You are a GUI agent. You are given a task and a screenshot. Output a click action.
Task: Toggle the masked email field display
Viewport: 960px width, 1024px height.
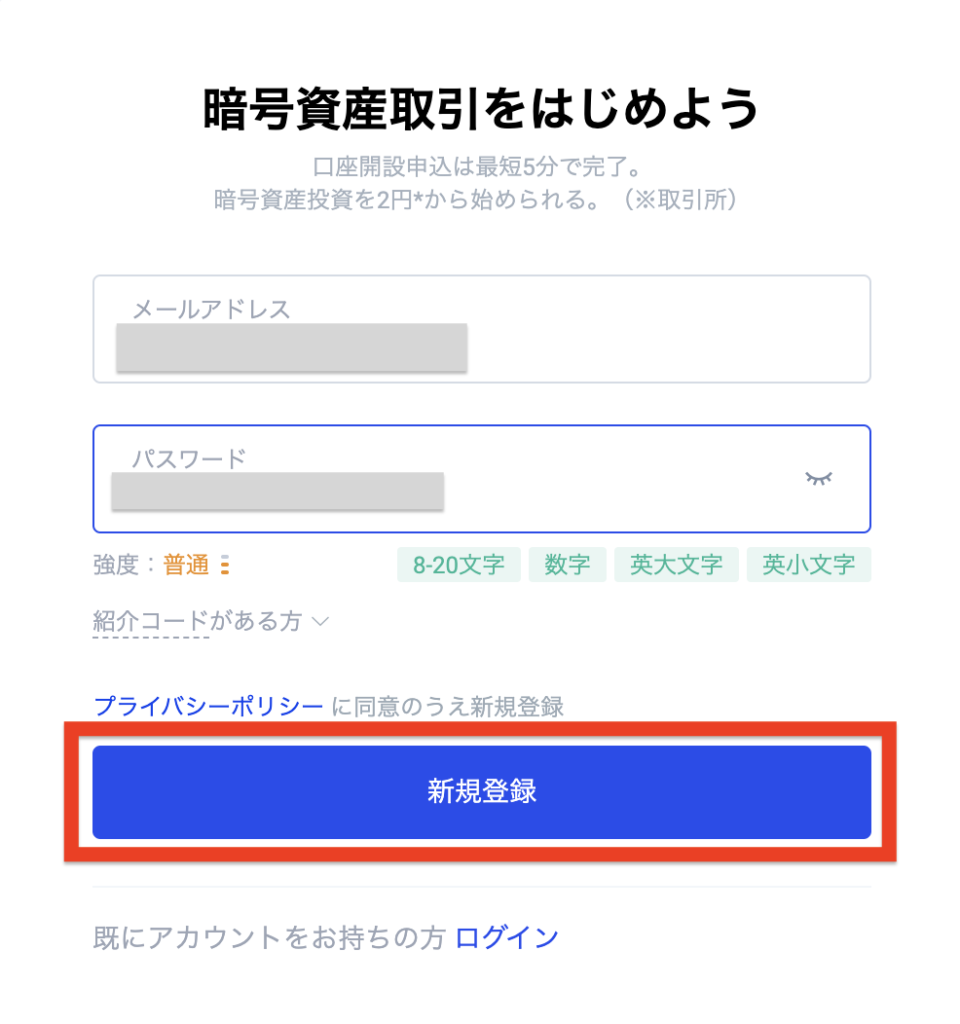[x=291, y=348]
